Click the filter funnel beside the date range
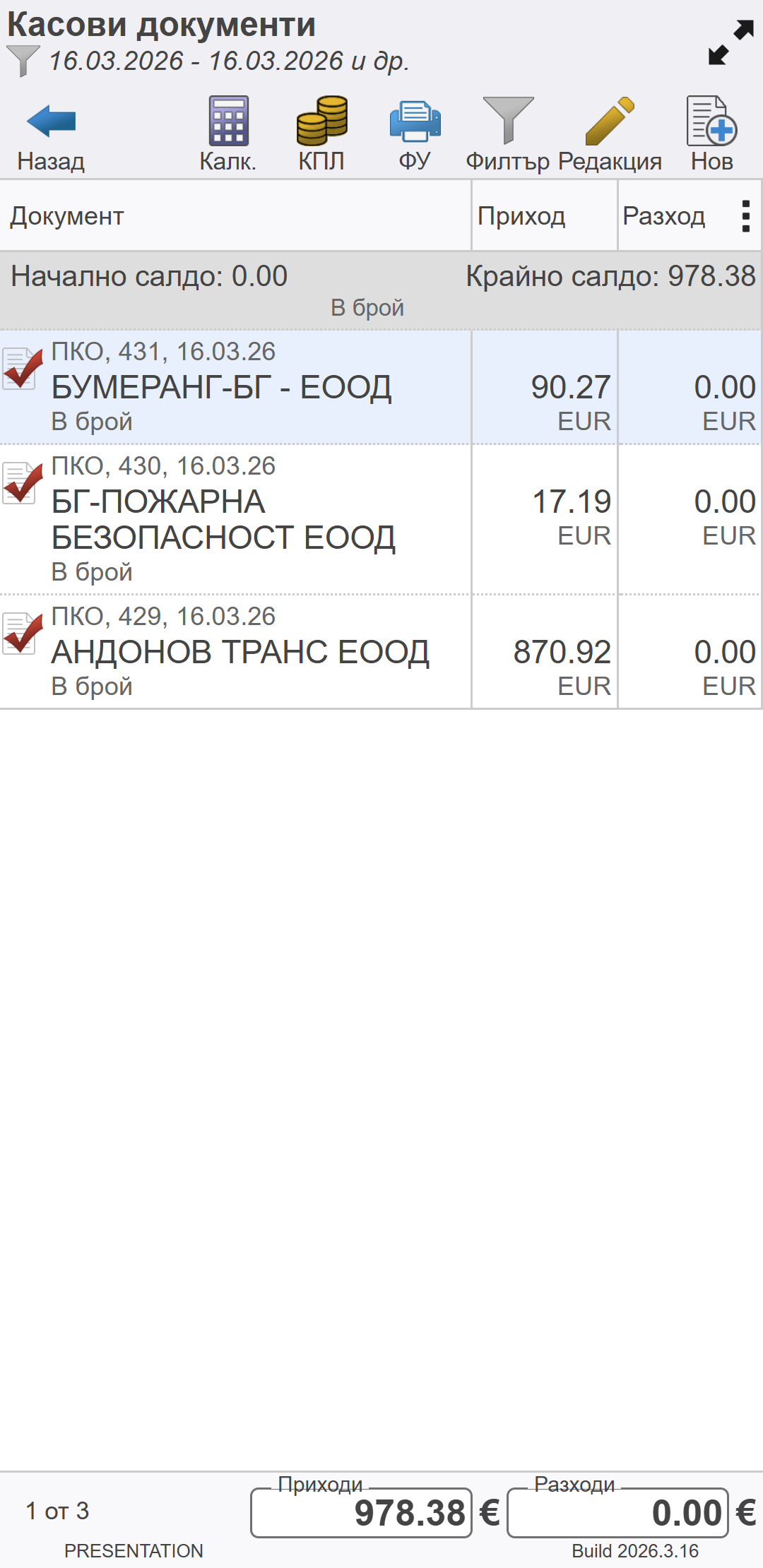The image size is (763, 1568). coord(23,61)
